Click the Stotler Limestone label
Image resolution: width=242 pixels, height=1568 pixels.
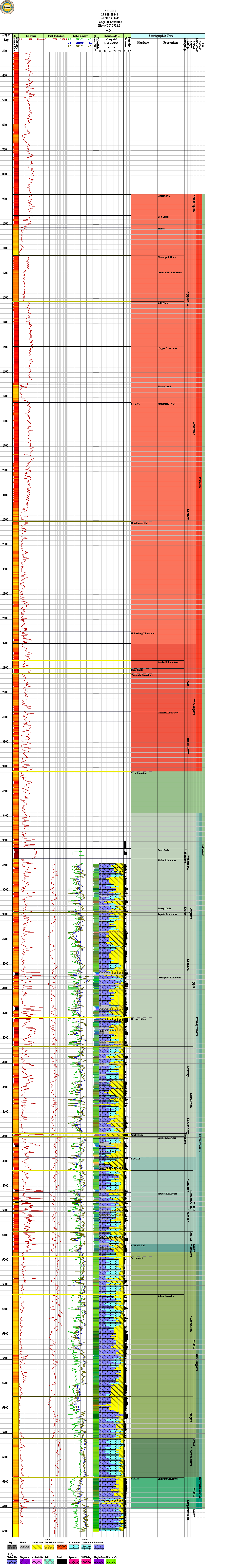(x=167, y=860)
